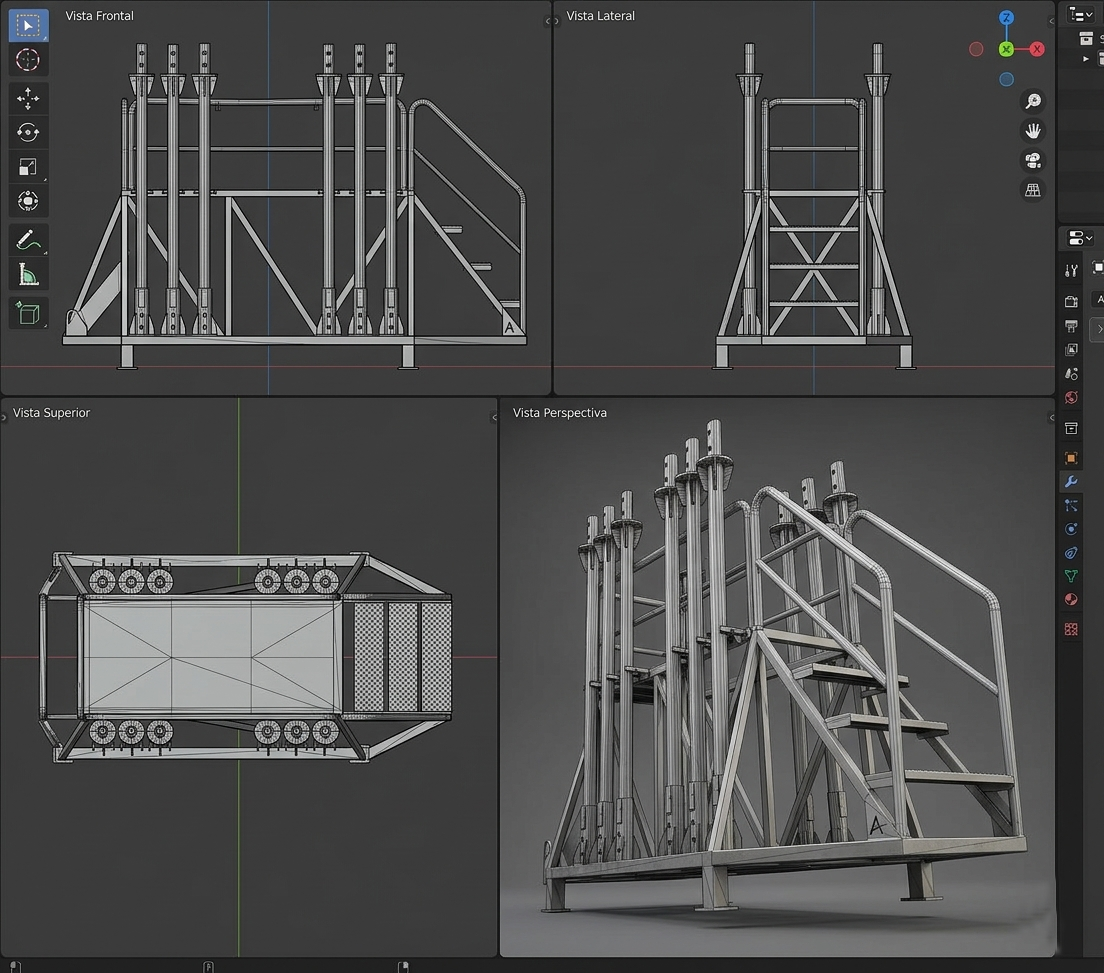Open the View Layer properties tab
Screen dimensions: 1104x973
pos(1071,350)
